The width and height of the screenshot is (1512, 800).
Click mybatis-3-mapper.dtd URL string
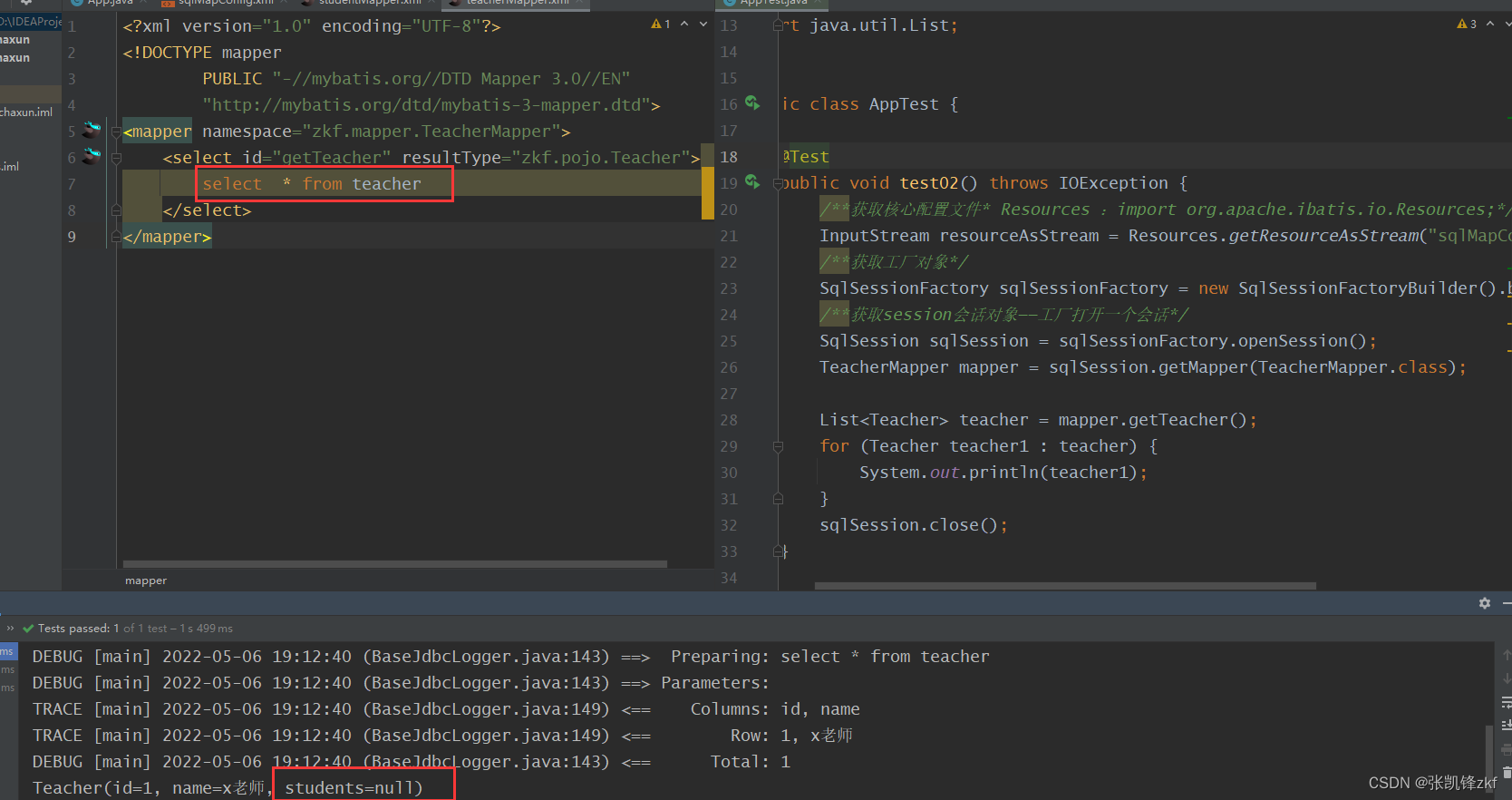click(426, 105)
